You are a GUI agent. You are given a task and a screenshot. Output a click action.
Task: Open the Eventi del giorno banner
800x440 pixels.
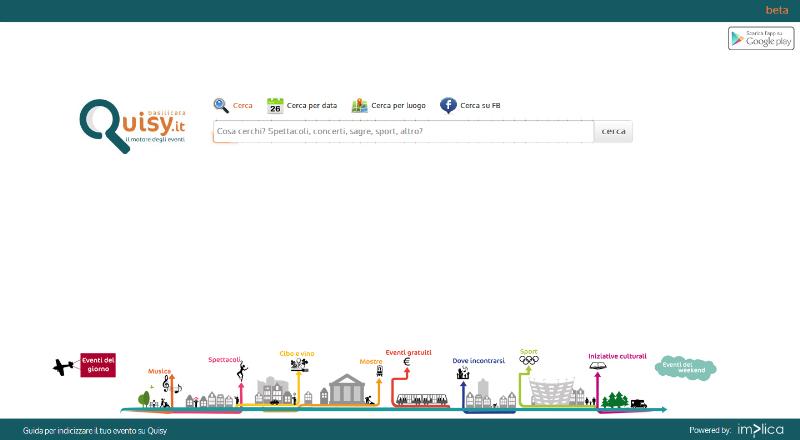(x=98, y=365)
